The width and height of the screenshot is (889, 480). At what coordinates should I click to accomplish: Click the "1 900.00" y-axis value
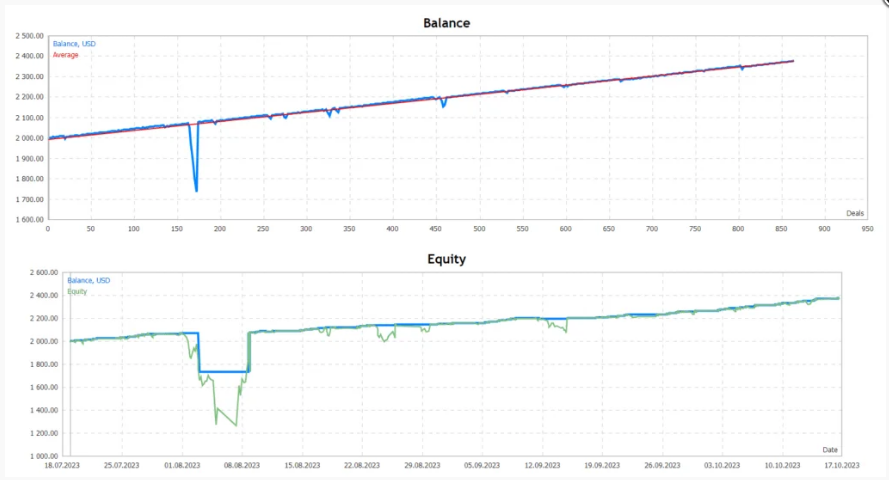tap(30, 159)
